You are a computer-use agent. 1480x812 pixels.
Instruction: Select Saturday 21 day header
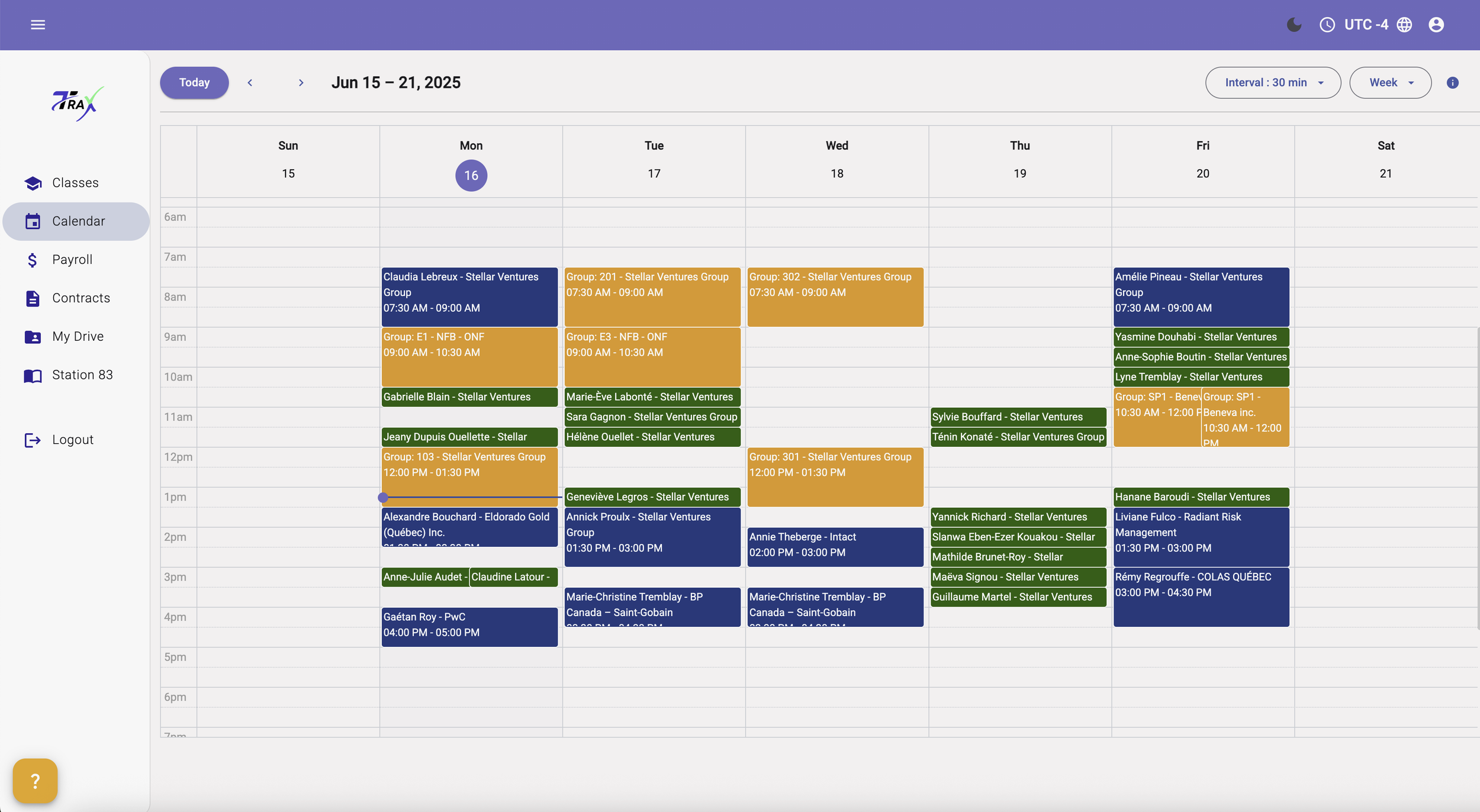pyautogui.click(x=1386, y=160)
